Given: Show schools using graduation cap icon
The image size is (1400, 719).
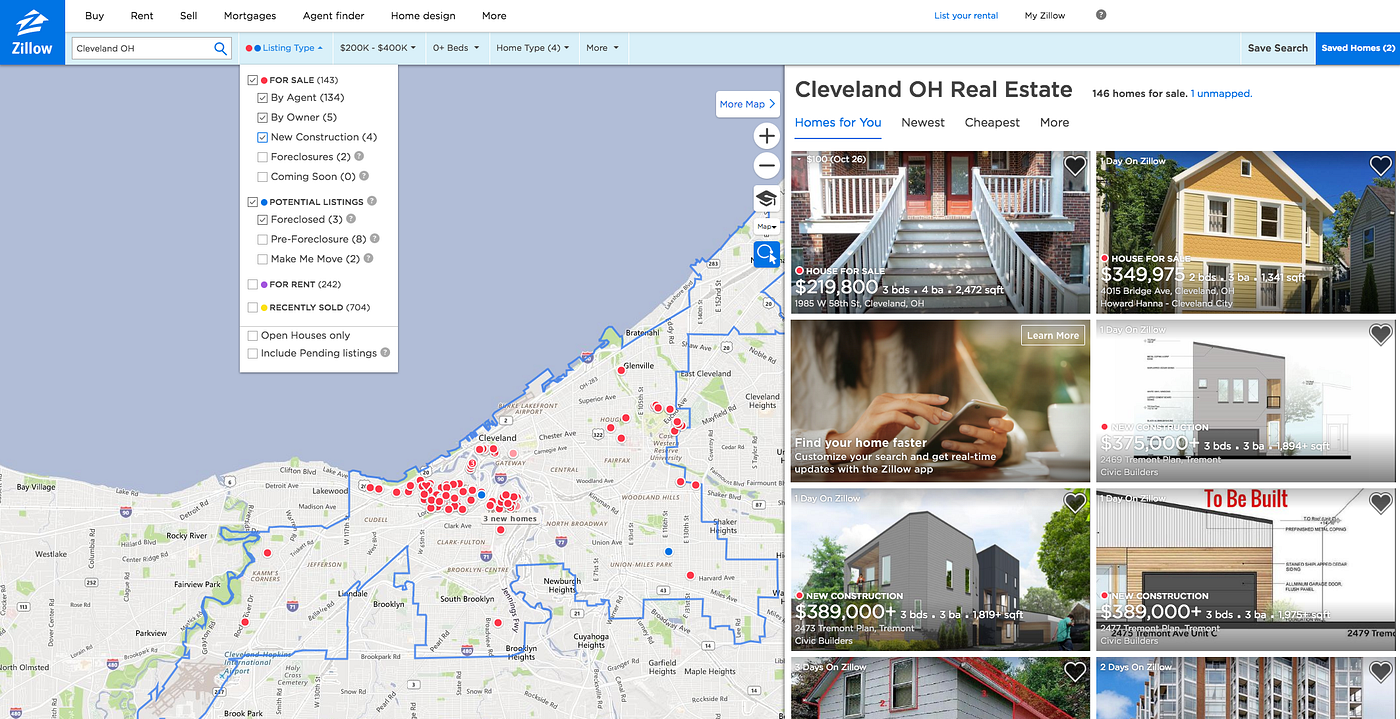Looking at the screenshot, I should (767, 198).
